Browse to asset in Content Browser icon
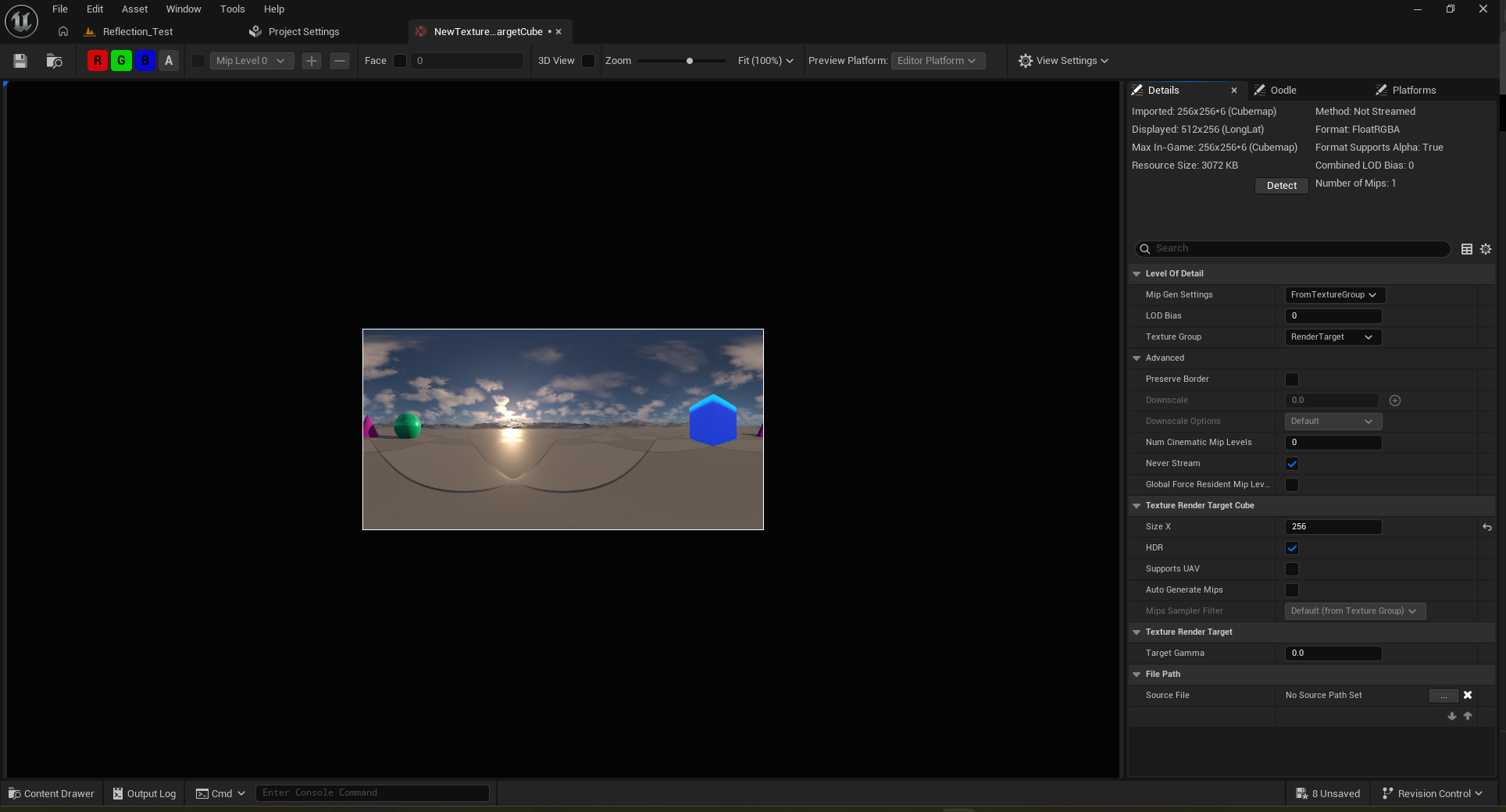Image resolution: width=1506 pixels, height=812 pixels. [54, 61]
